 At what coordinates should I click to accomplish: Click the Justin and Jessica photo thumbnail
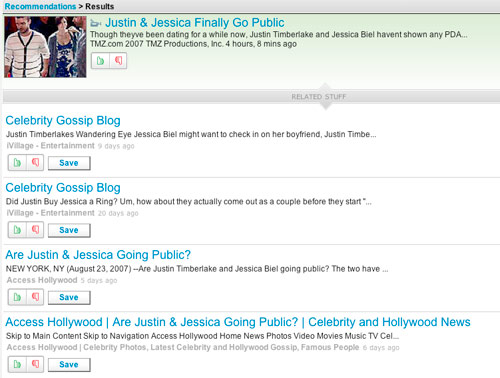[x=45, y=47]
